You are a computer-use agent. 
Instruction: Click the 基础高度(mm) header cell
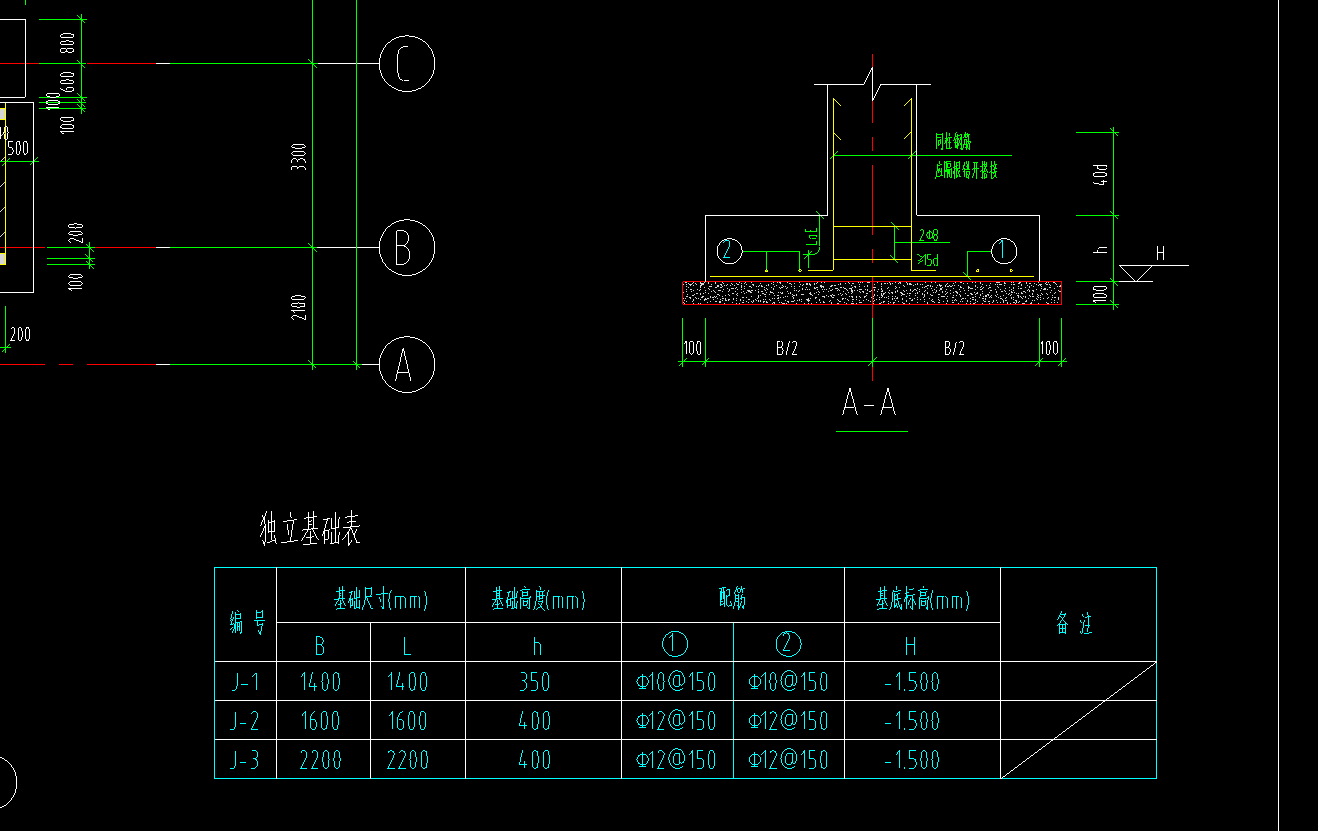[538, 601]
